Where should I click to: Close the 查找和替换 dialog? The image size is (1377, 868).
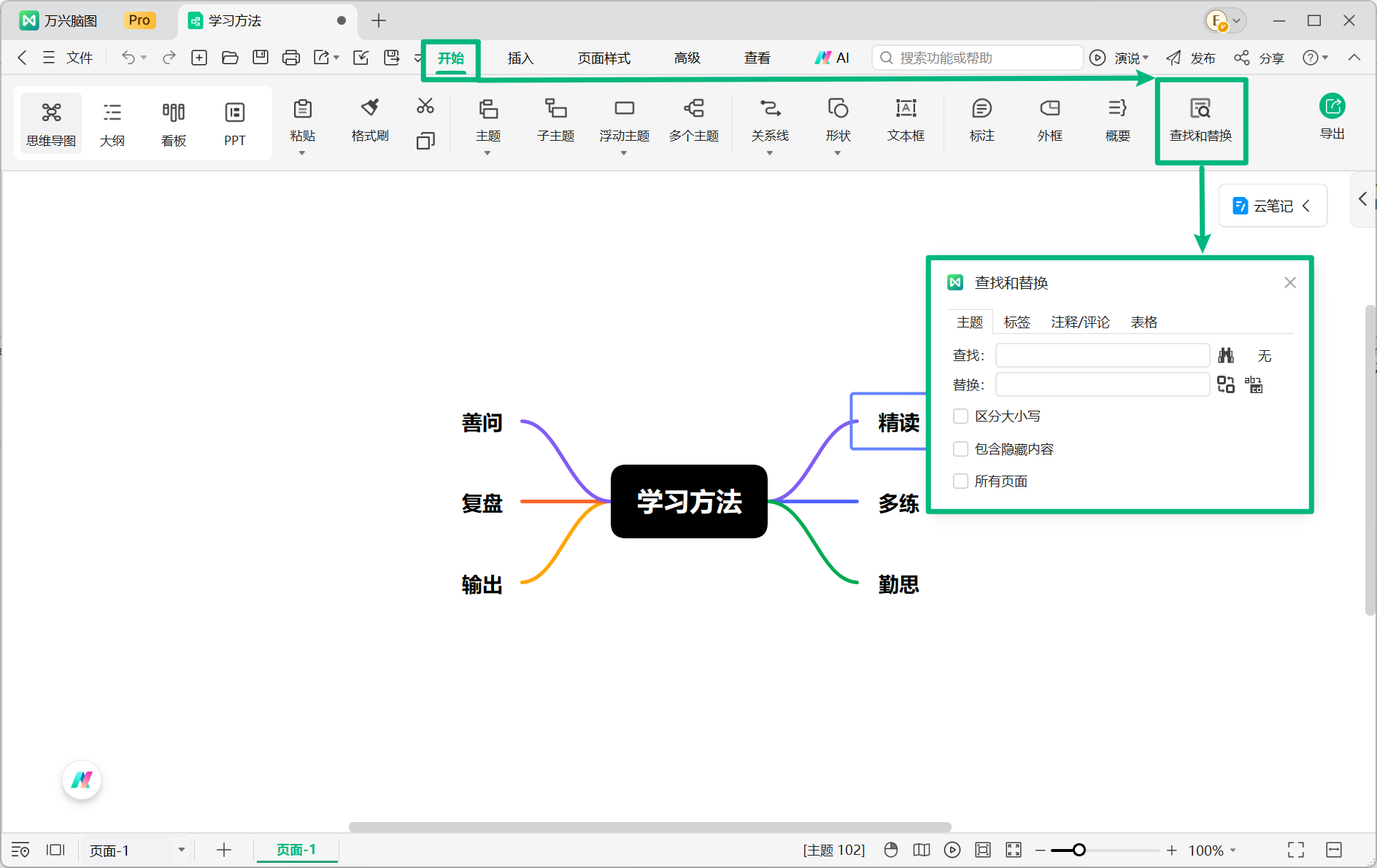tap(1290, 282)
